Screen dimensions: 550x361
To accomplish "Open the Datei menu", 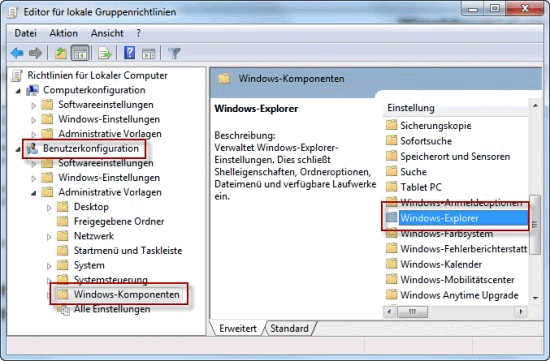I will pos(26,33).
